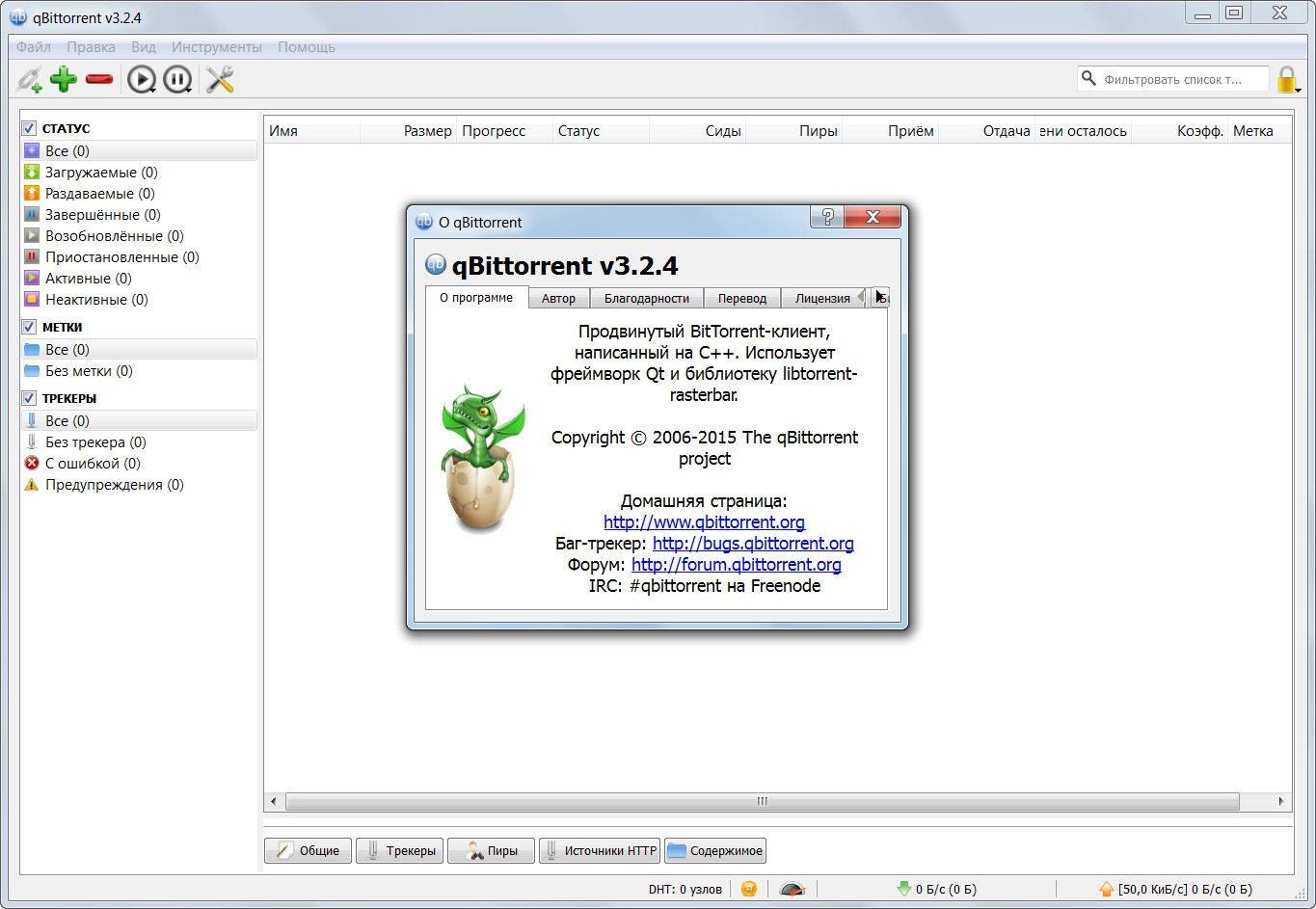Click DHT: 0 узлов status text
The height and width of the screenshot is (909, 1316).
tap(685, 889)
